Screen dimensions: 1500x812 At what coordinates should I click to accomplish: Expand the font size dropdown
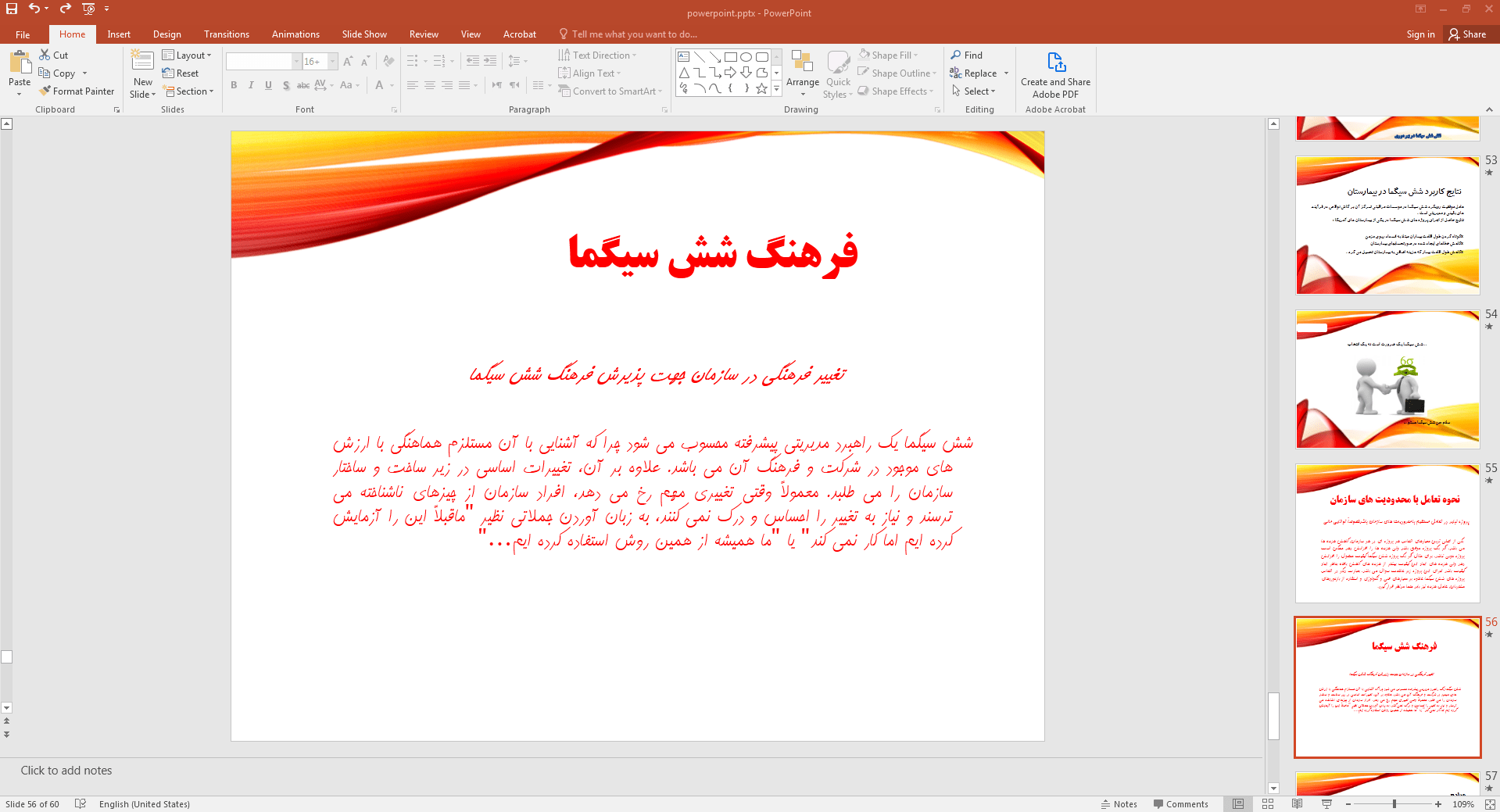point(333,61)
